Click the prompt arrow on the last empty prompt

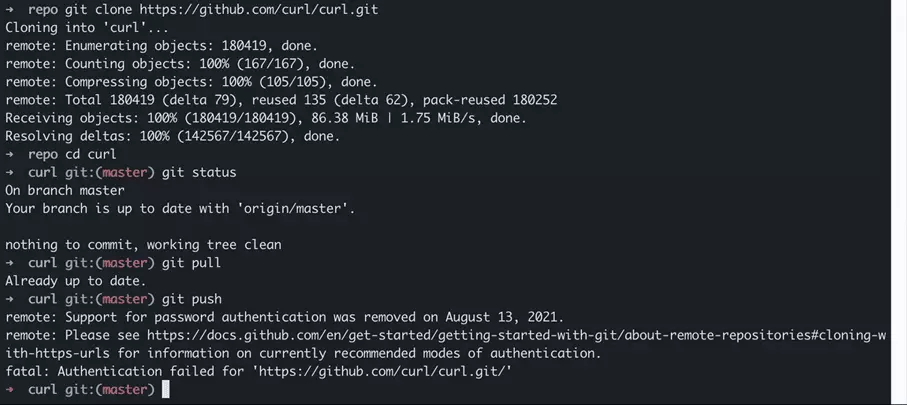coord(9,389)
